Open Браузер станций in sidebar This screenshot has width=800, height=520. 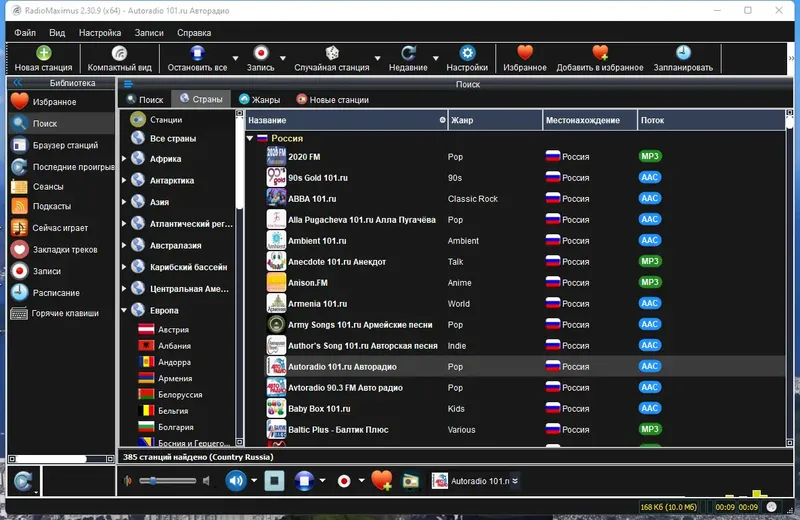point(61,145)
